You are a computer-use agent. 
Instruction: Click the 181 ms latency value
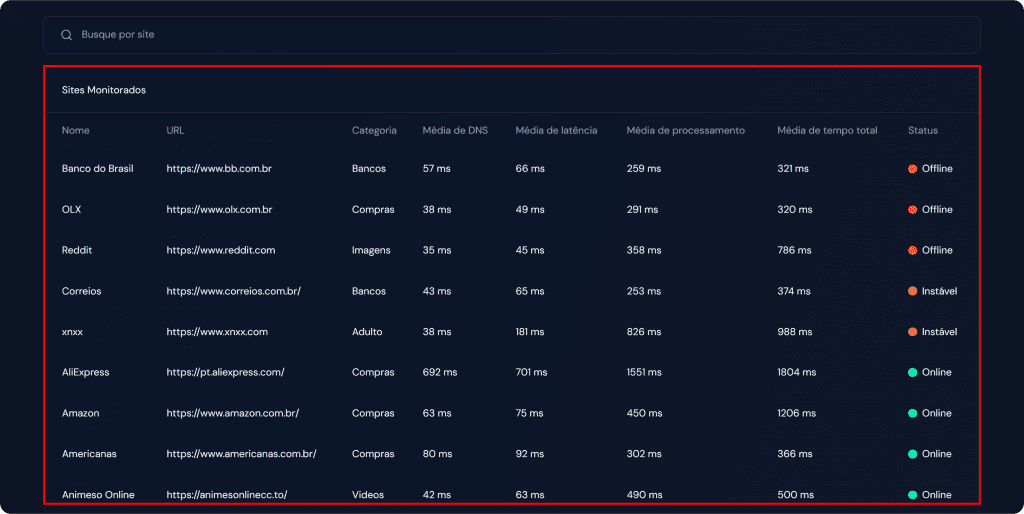click(x=530, y=332)
